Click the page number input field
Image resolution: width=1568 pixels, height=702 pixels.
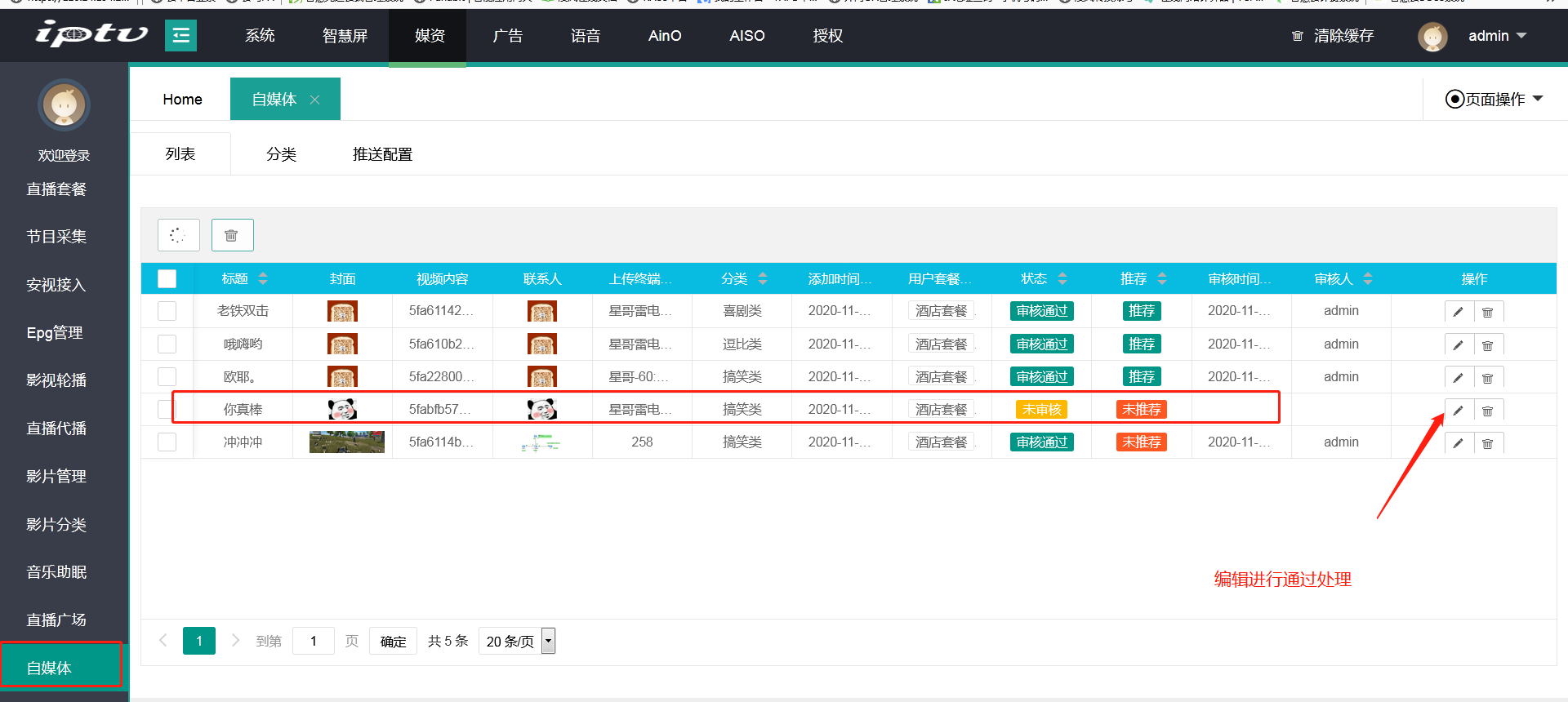click(x=314, y=642)
